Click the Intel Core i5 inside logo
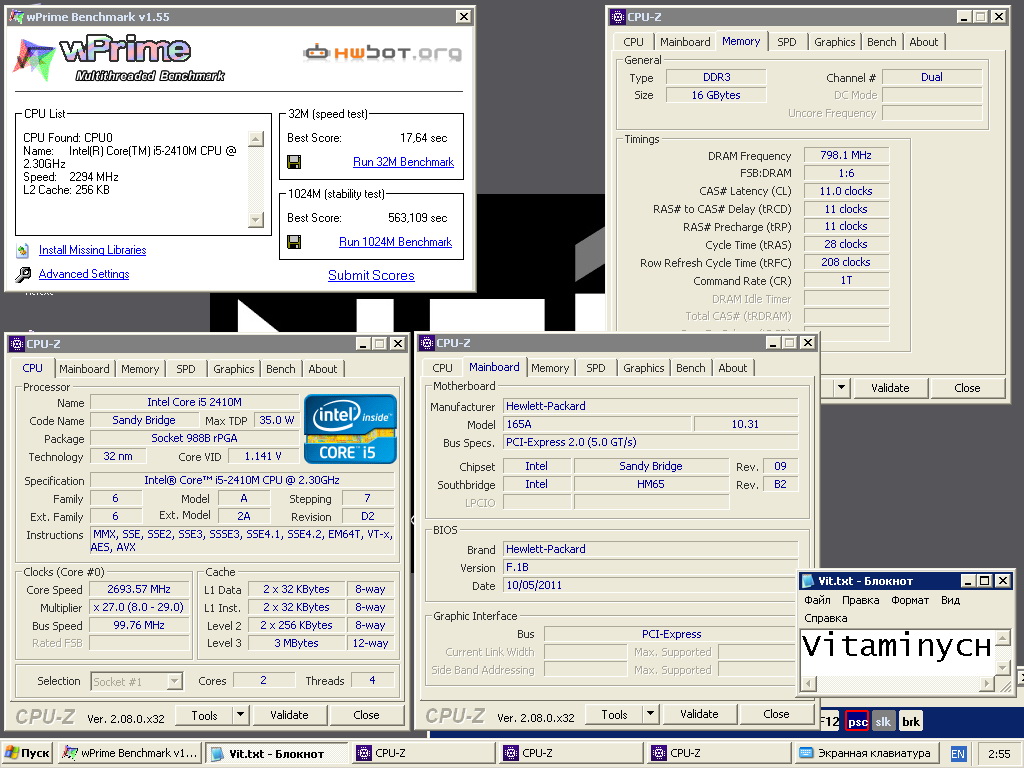Image resolution: width=1024 pixels, height=768 pixels. 350,429
